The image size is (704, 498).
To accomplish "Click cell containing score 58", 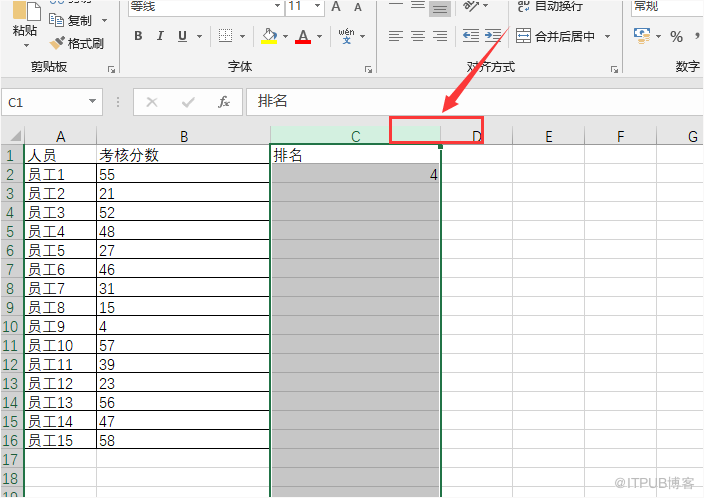I will click(x=184, y=440).
